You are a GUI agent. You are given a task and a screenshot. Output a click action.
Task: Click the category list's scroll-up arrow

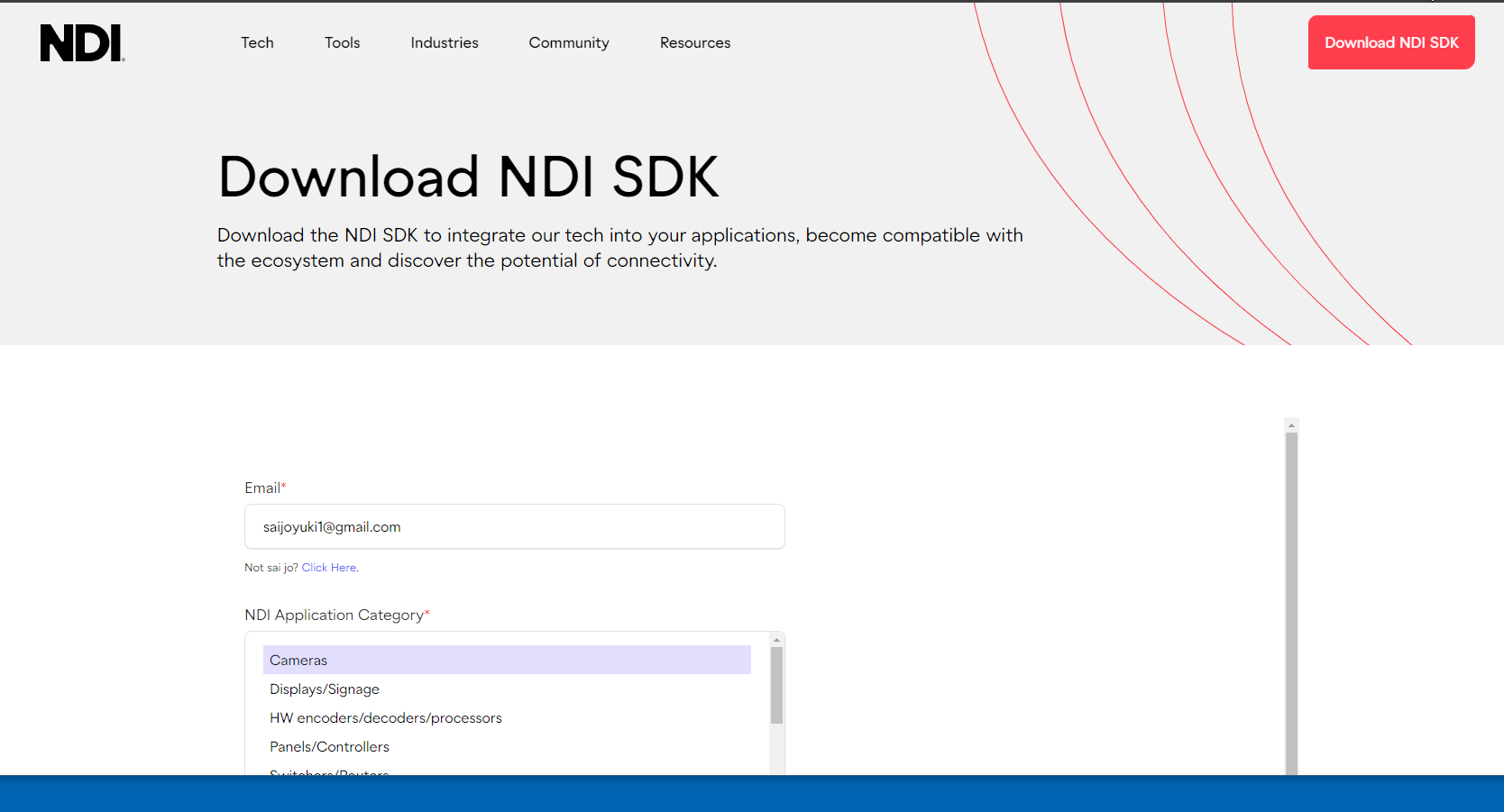coord(776,640)
